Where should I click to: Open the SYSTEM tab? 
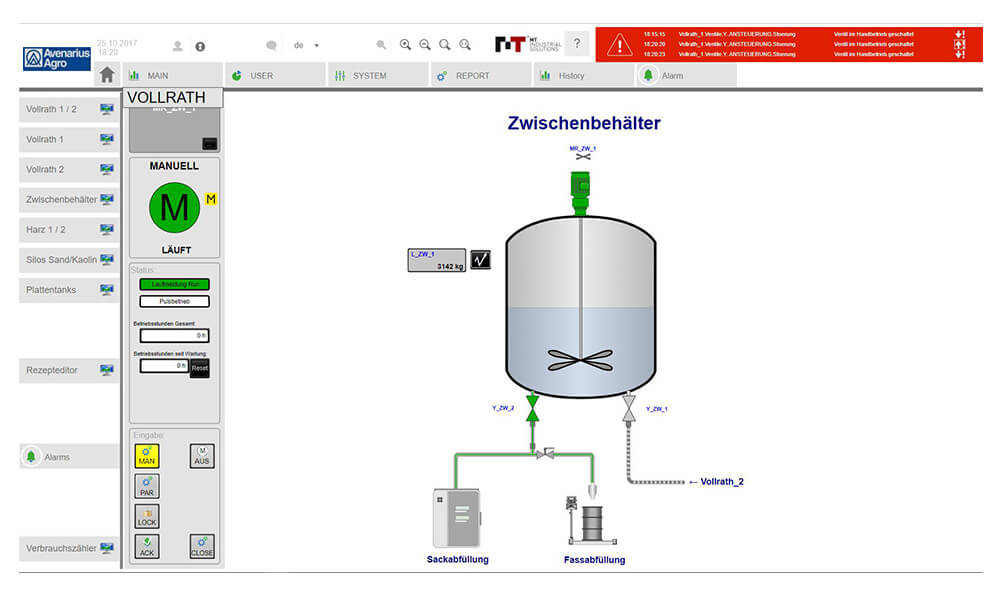click(x=378, y=75)
